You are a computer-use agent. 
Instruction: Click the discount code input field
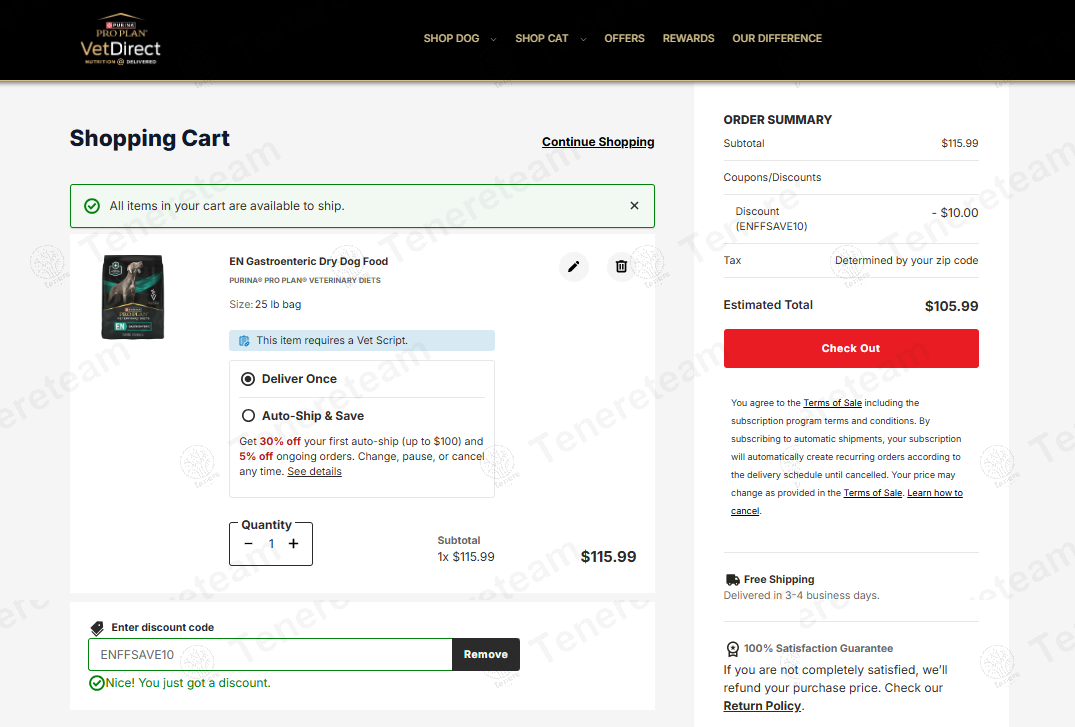(270, 655)
